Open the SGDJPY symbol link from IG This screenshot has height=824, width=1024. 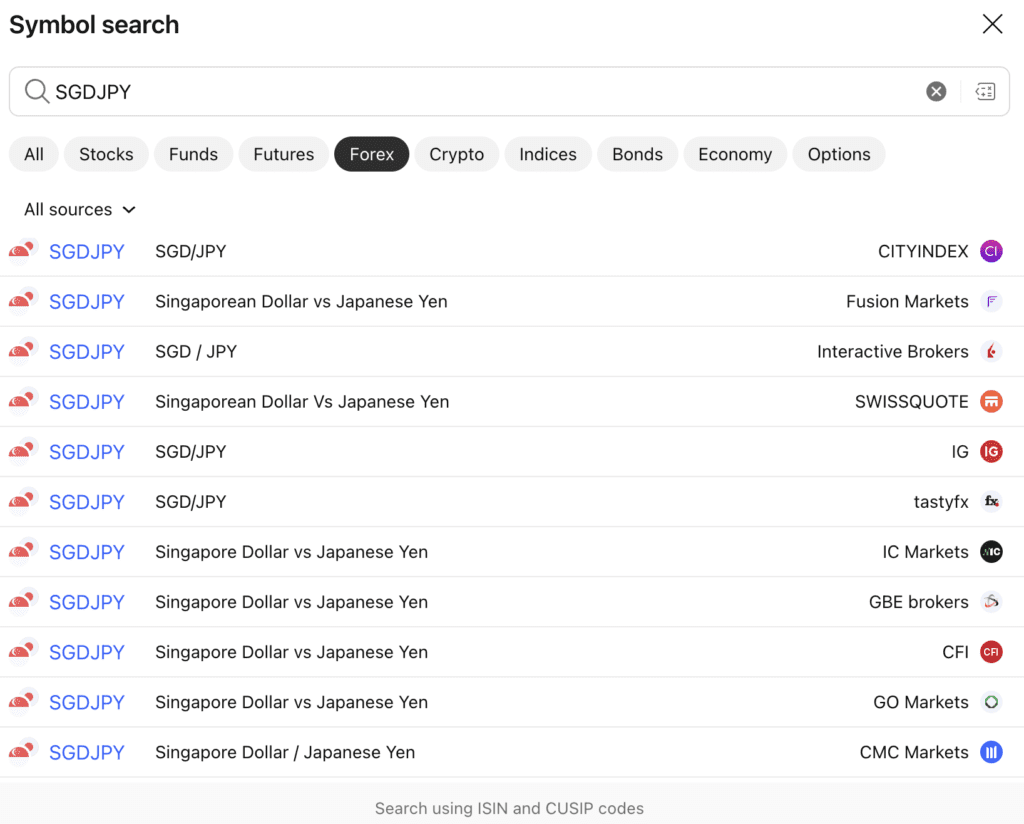(87, 452)
